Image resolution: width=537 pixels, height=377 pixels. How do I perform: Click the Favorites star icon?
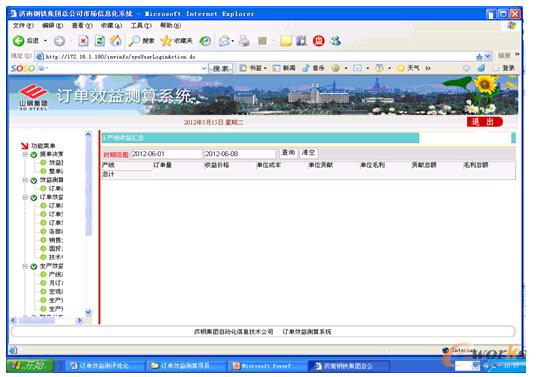click(x=166, y=41)
